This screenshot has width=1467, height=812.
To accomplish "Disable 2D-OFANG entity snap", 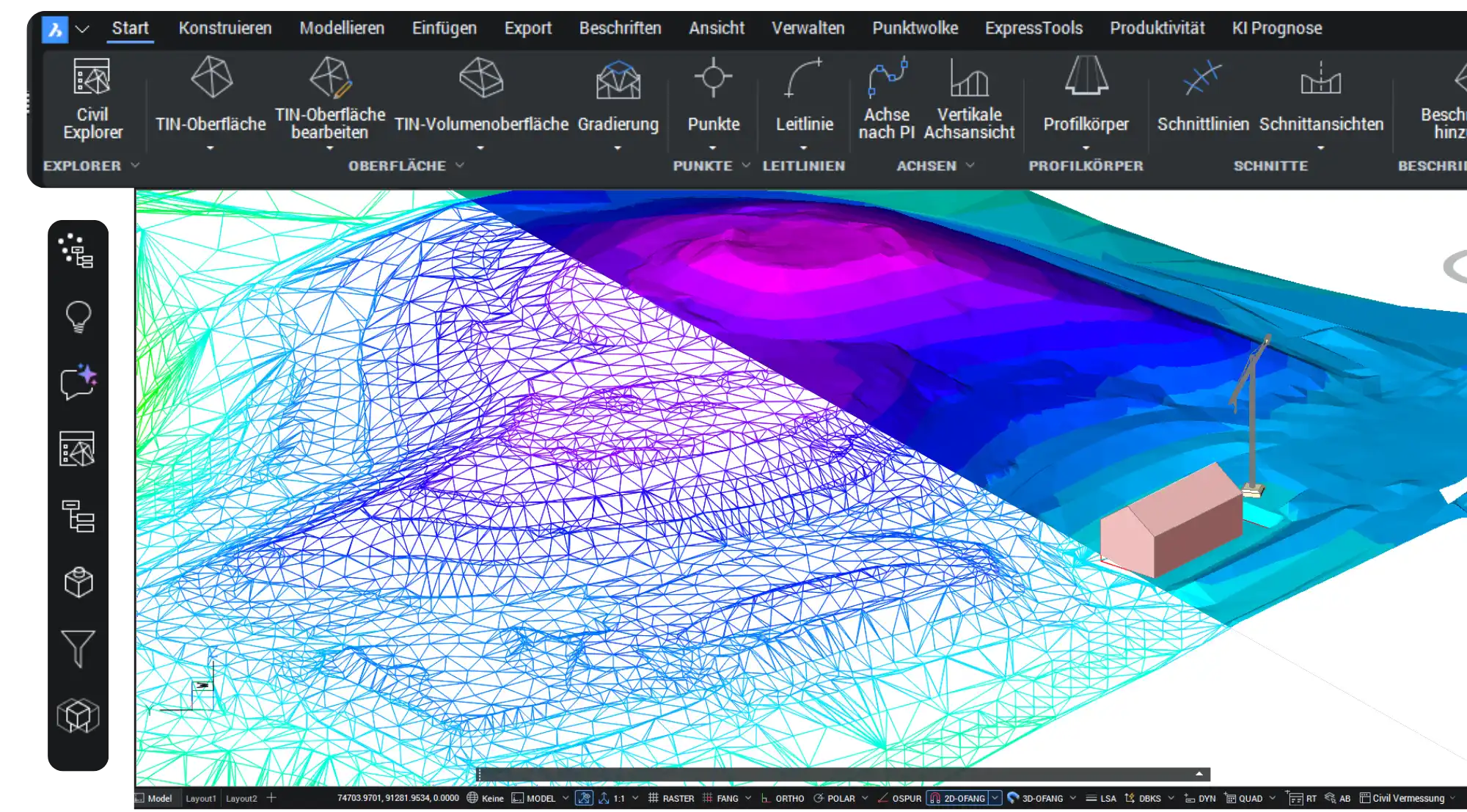I will pyautogui.click(x=958, y=798).
